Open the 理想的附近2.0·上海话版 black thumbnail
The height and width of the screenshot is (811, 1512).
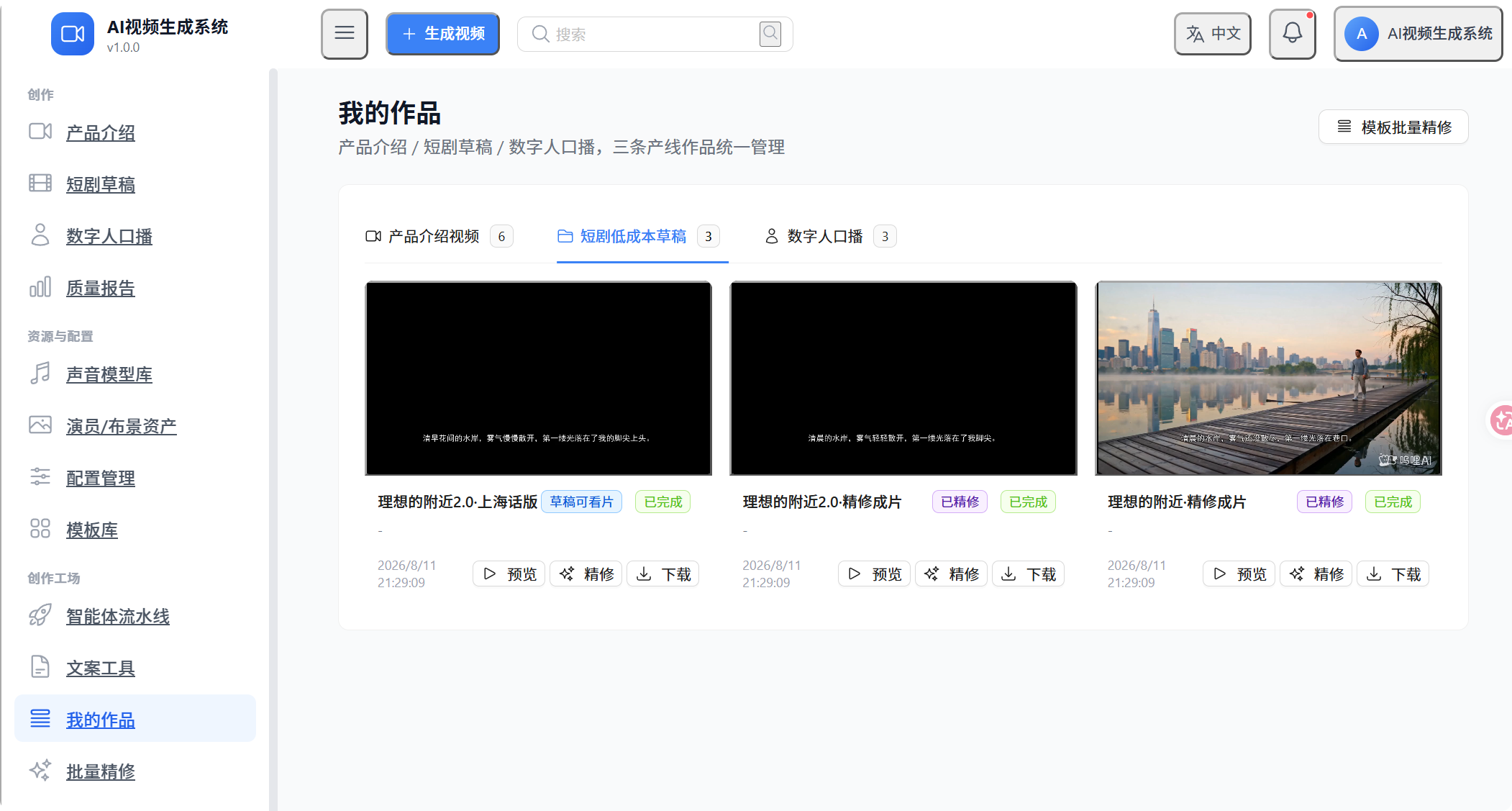(539, 379)
